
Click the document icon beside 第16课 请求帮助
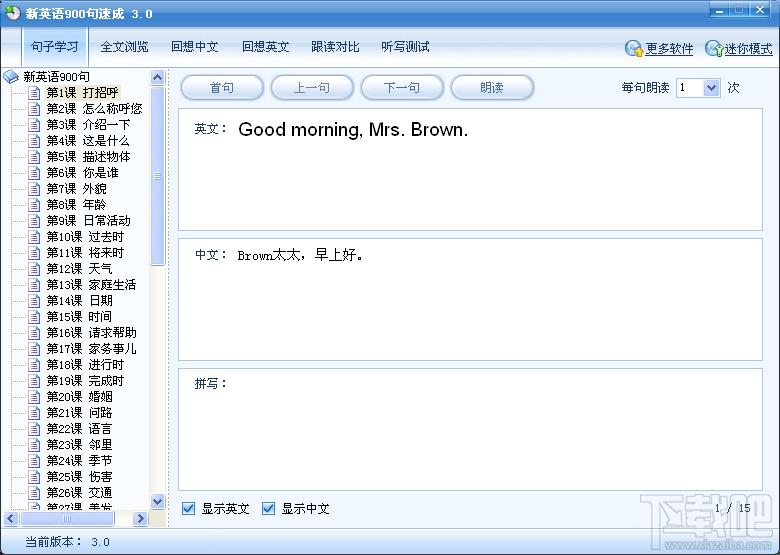[34, 333]
